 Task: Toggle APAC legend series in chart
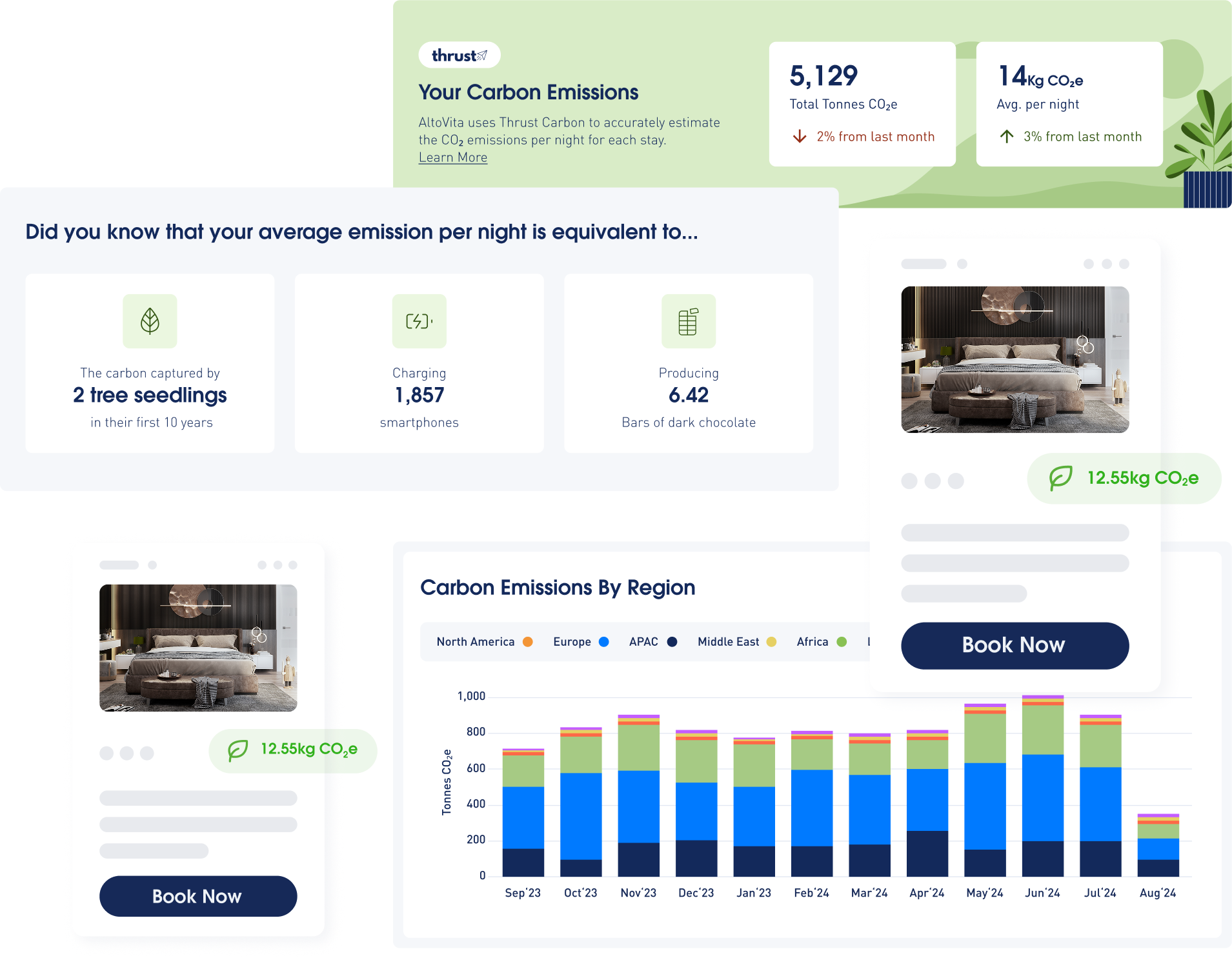[x=643, y=642]
